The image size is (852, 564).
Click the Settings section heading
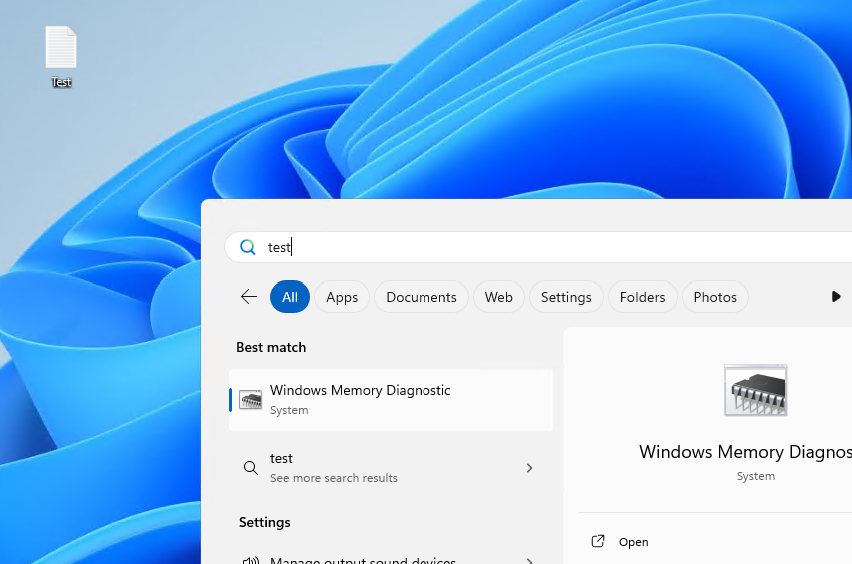pos(265,522)
